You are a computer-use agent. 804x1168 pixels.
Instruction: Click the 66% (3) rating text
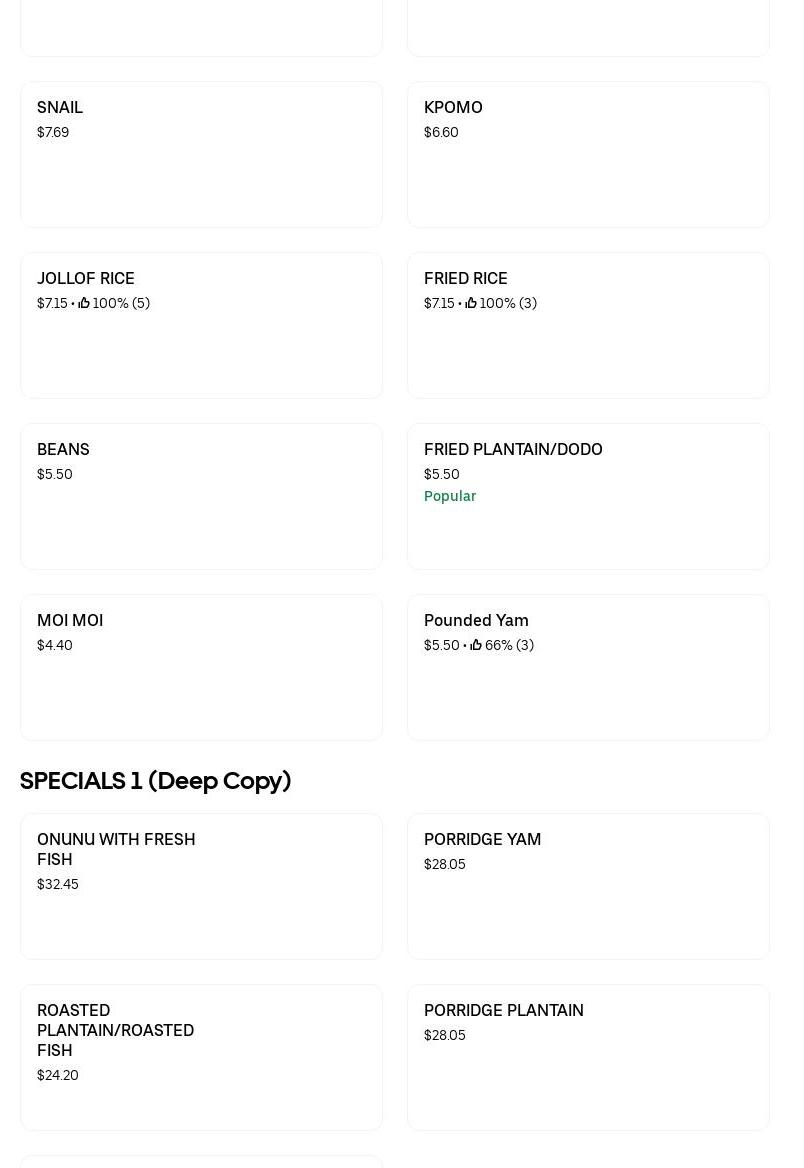coord(509,645)
